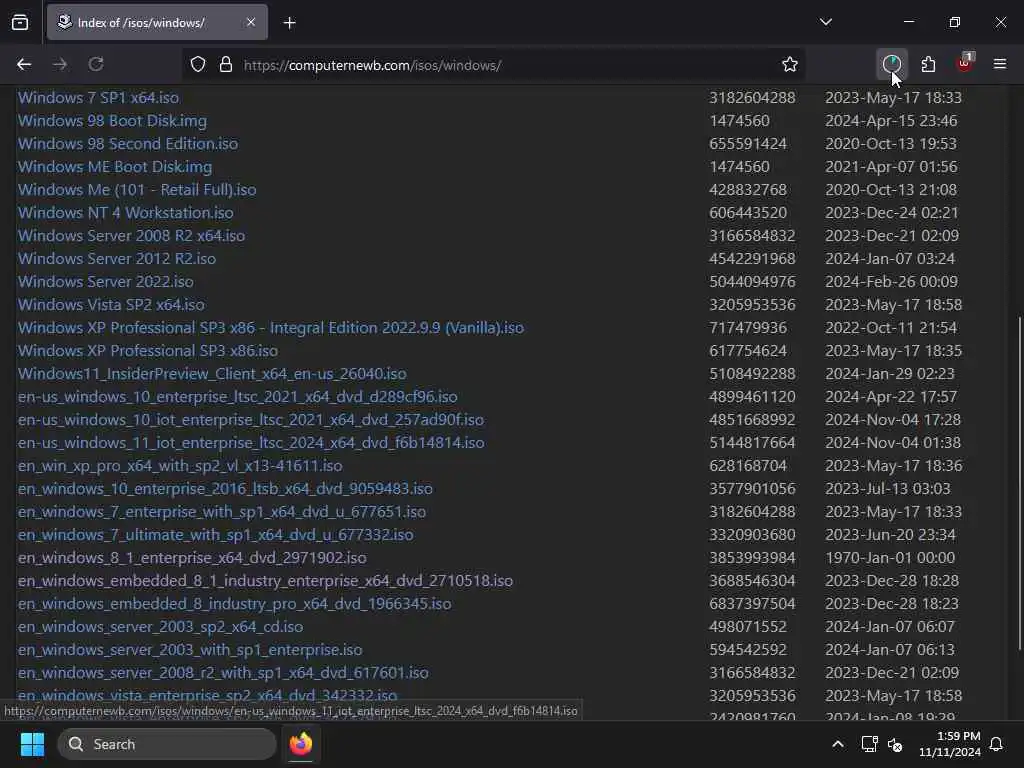Click the red uBlock extension icon
Viewport: 1024px width, 768px height.
tap(965, 63)
